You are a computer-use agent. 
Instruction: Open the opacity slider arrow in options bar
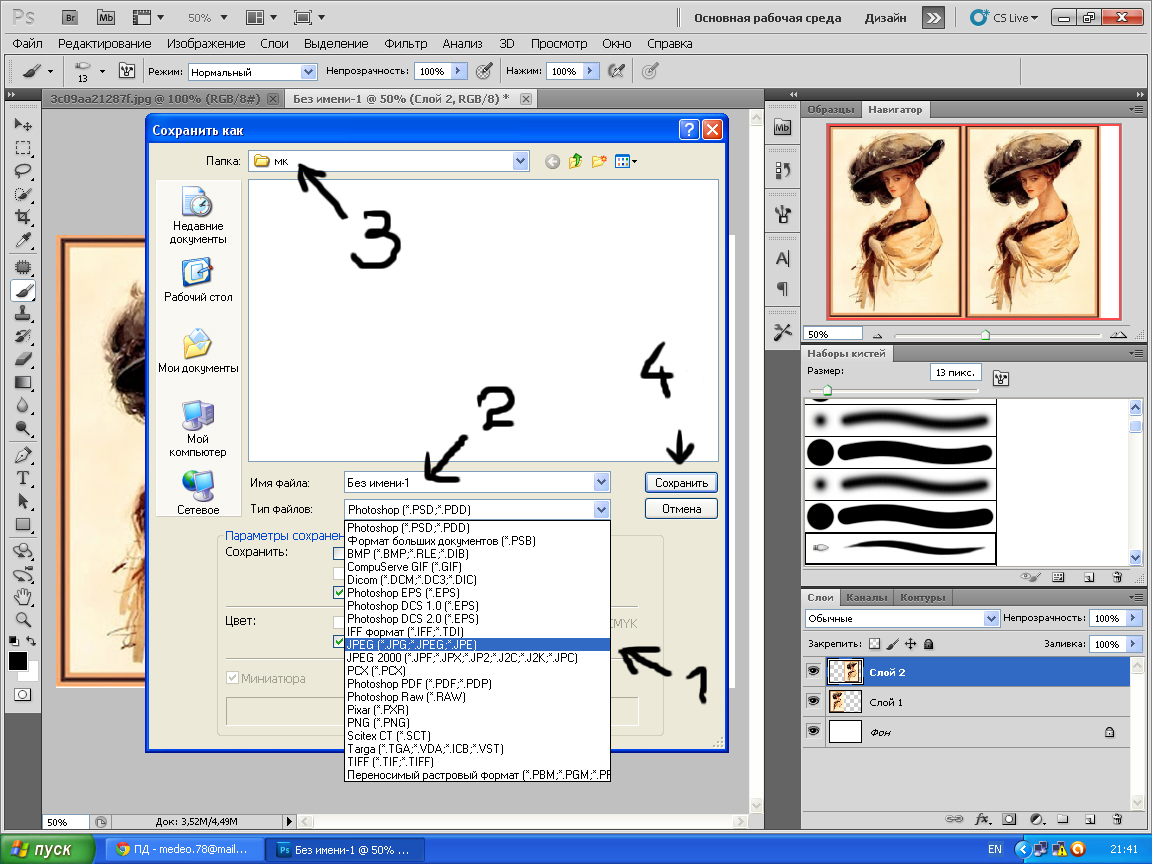click(458, 71)
